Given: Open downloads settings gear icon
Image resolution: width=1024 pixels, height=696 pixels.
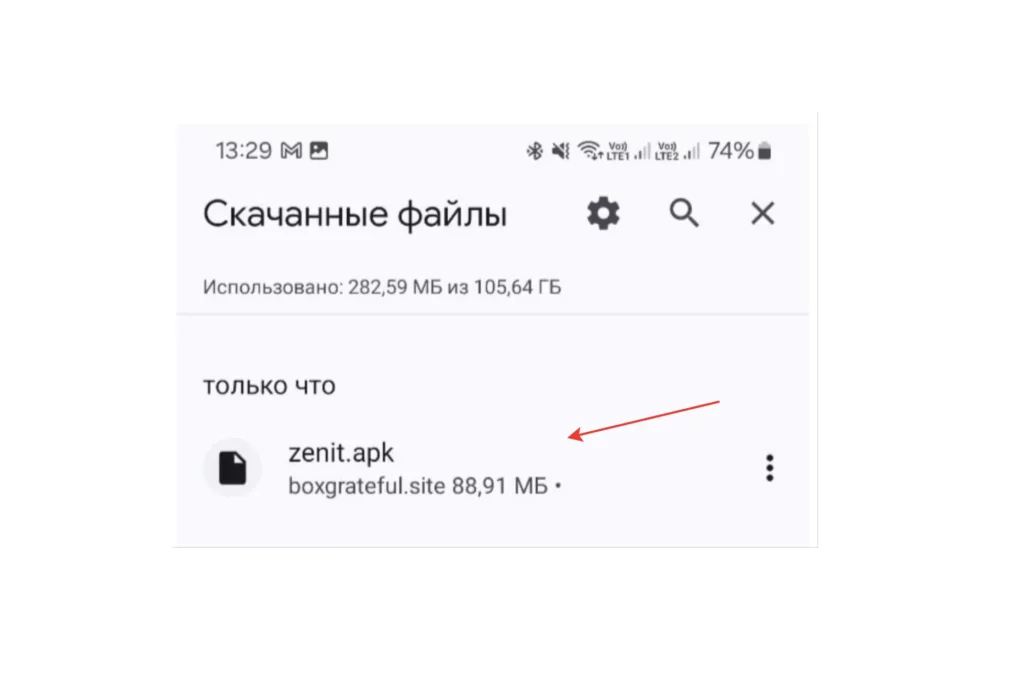Looking at the screenshot, I should point(603,214).
